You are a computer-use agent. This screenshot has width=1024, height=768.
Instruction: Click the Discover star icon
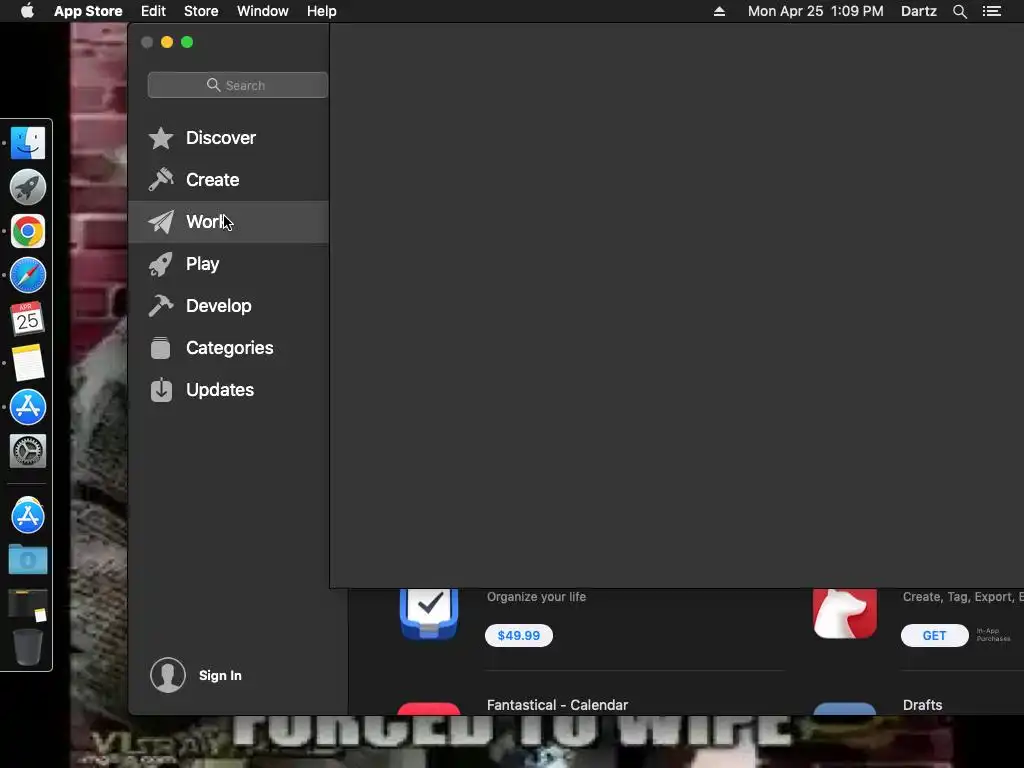coord(161,138)
